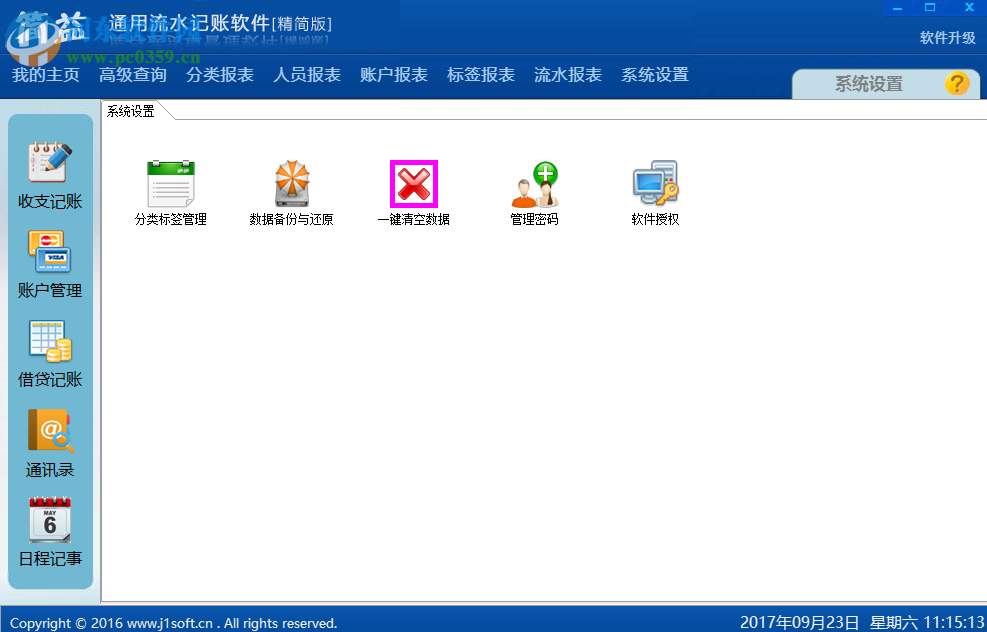Minimize the application window
The image size is (987, 632).
coord(898,8)
